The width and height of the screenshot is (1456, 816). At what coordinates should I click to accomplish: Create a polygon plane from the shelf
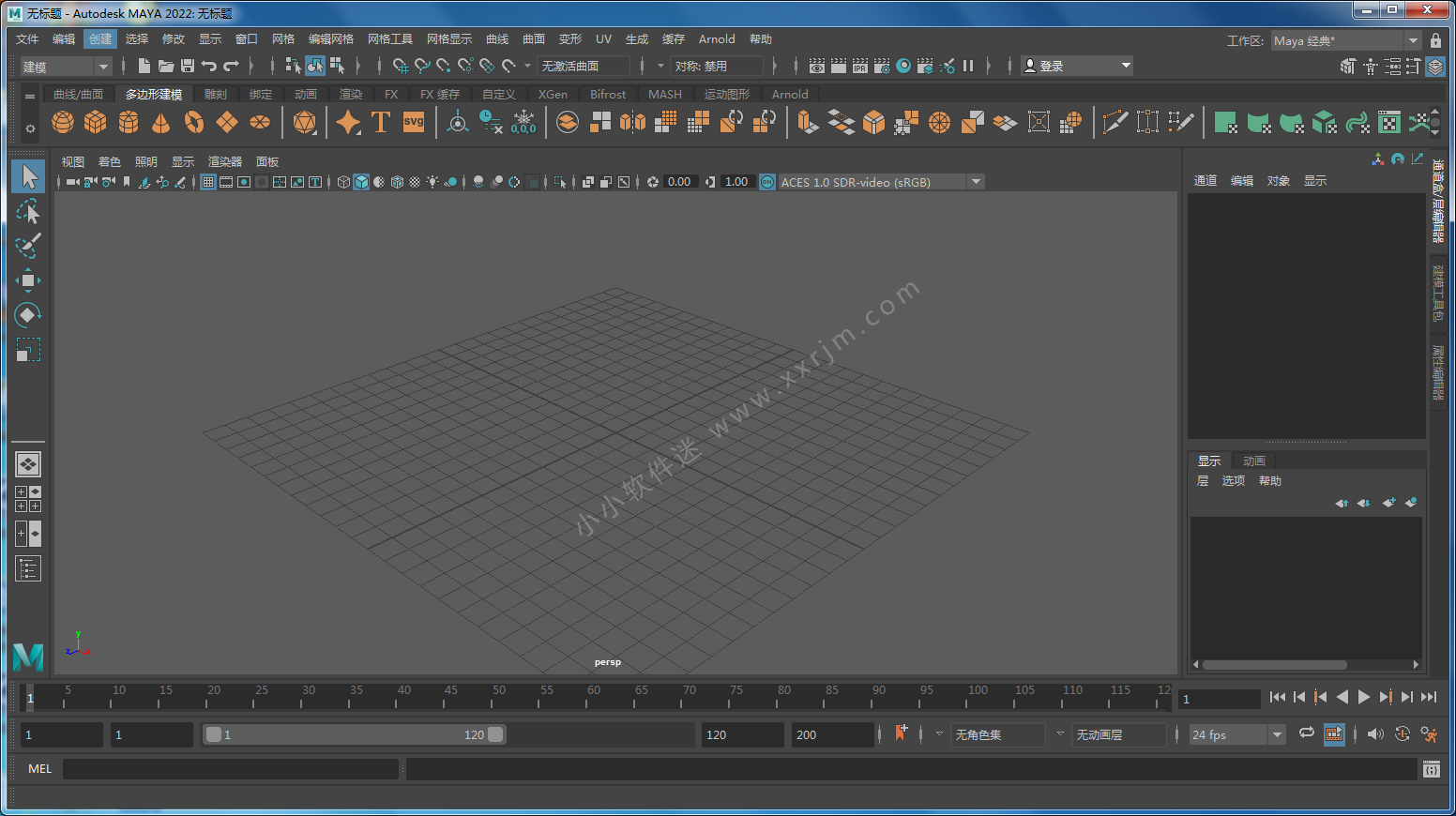(227, 123)
